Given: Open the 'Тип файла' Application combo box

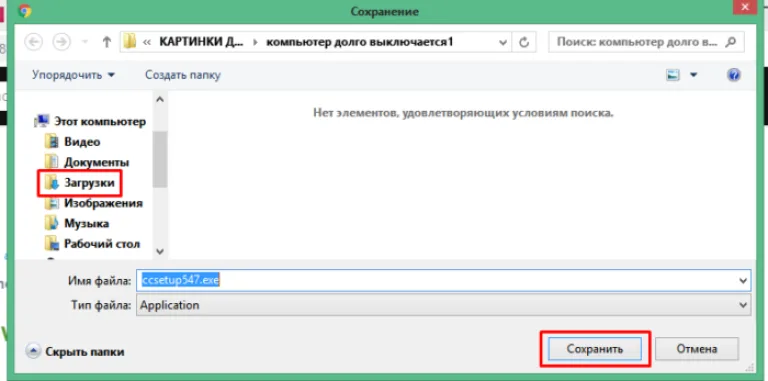Looking at the screenshot, I should pos(443,305).
